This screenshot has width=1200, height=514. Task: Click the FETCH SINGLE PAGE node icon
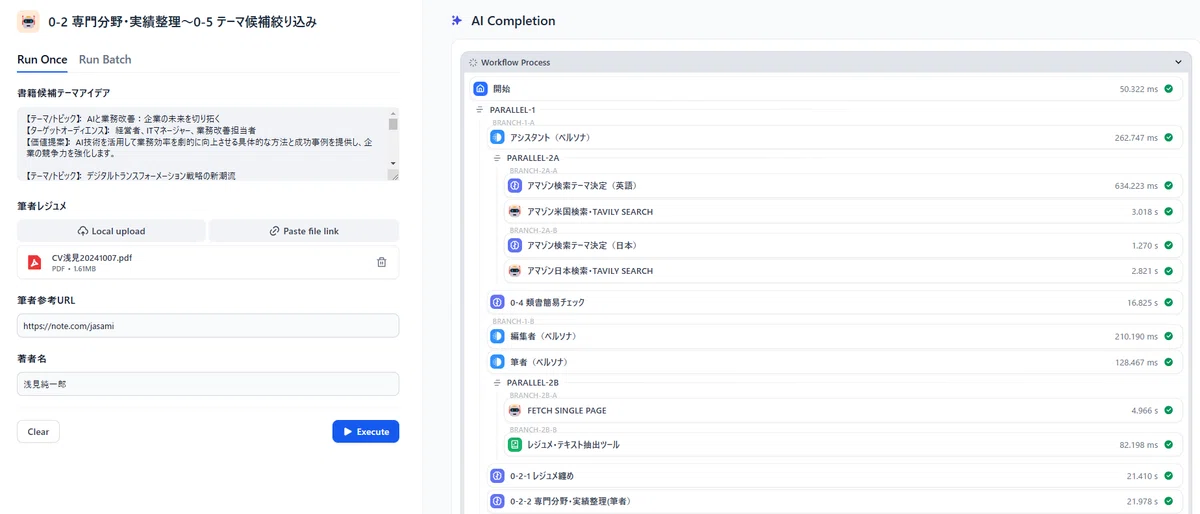click(x=514, y=410)
